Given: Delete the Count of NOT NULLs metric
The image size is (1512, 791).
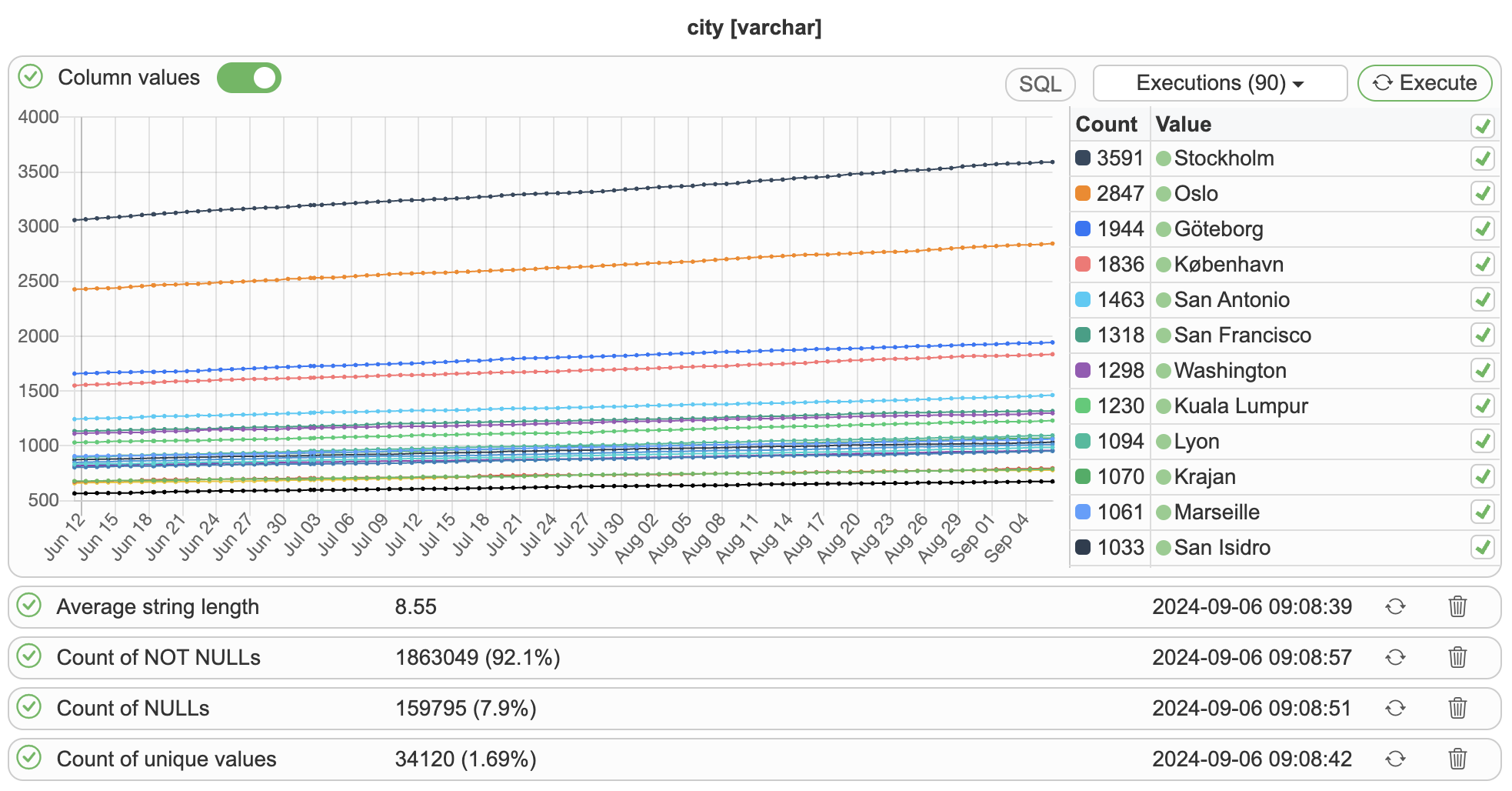Looking at the screenshot, I should (x=1457, y=658).
